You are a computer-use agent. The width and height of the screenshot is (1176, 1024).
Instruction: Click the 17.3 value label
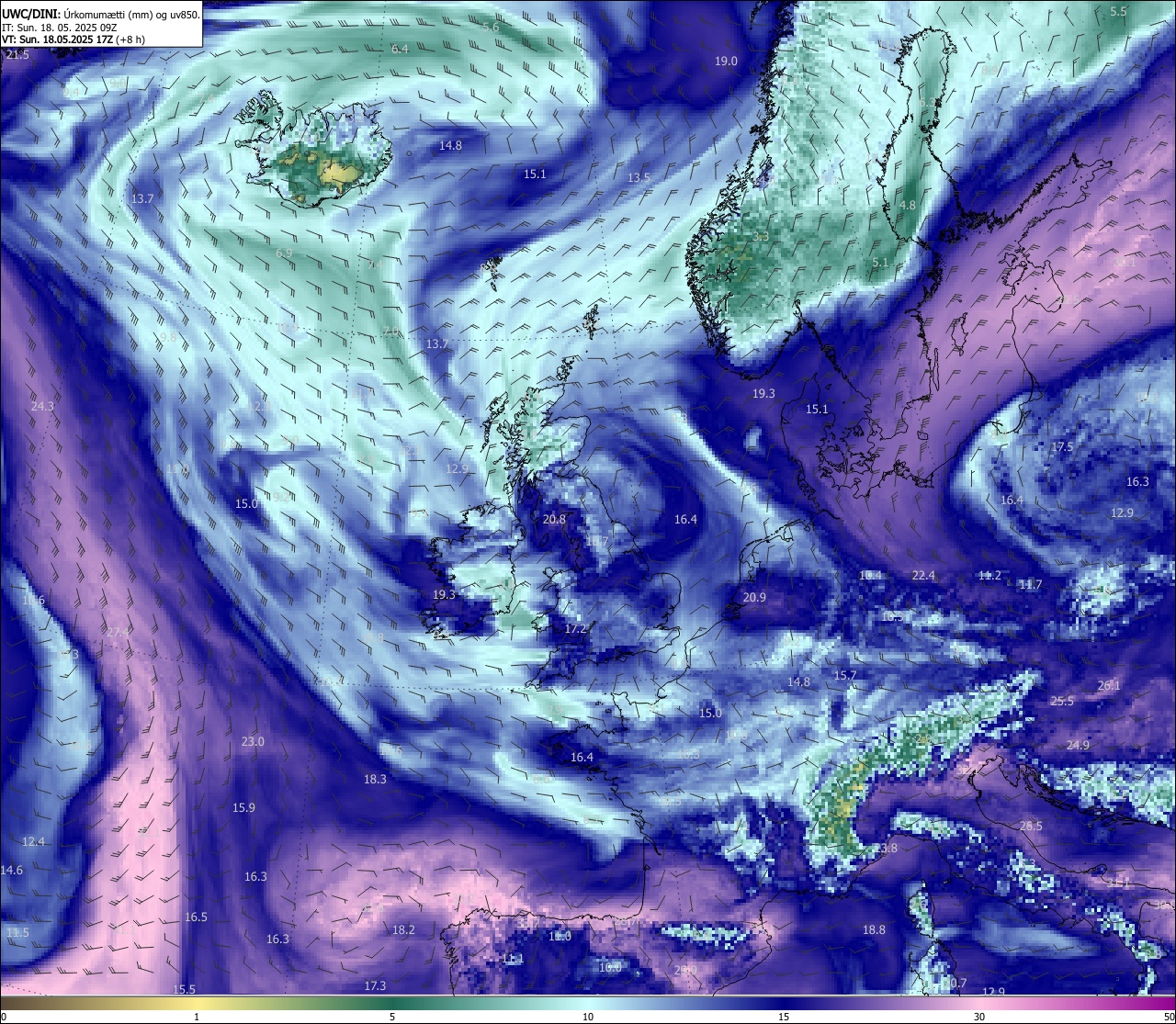coord(375,985)
